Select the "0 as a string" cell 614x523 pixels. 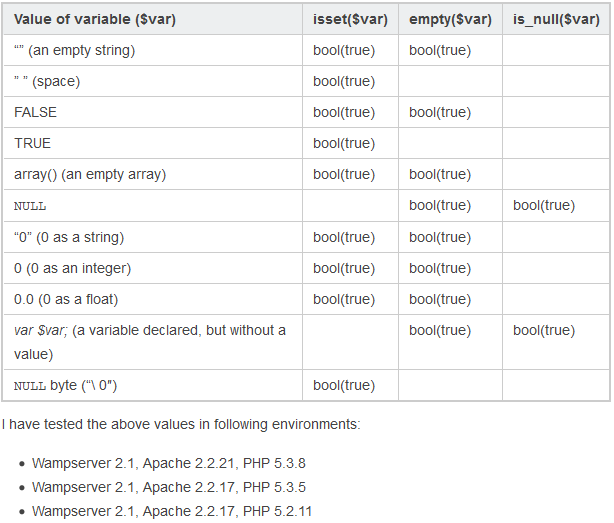pos(153,237)
